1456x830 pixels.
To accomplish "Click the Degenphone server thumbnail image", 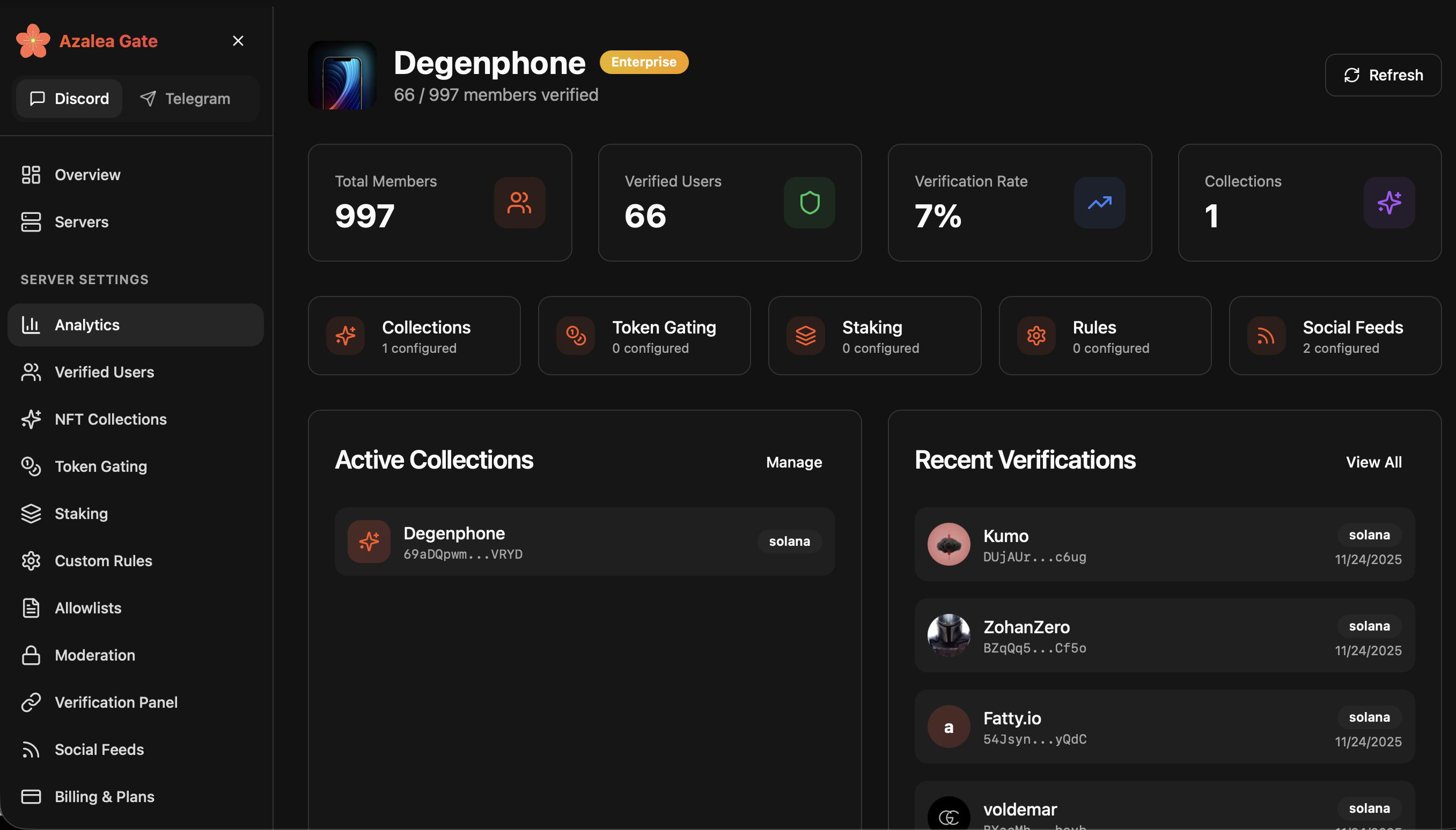I will 342,75.
